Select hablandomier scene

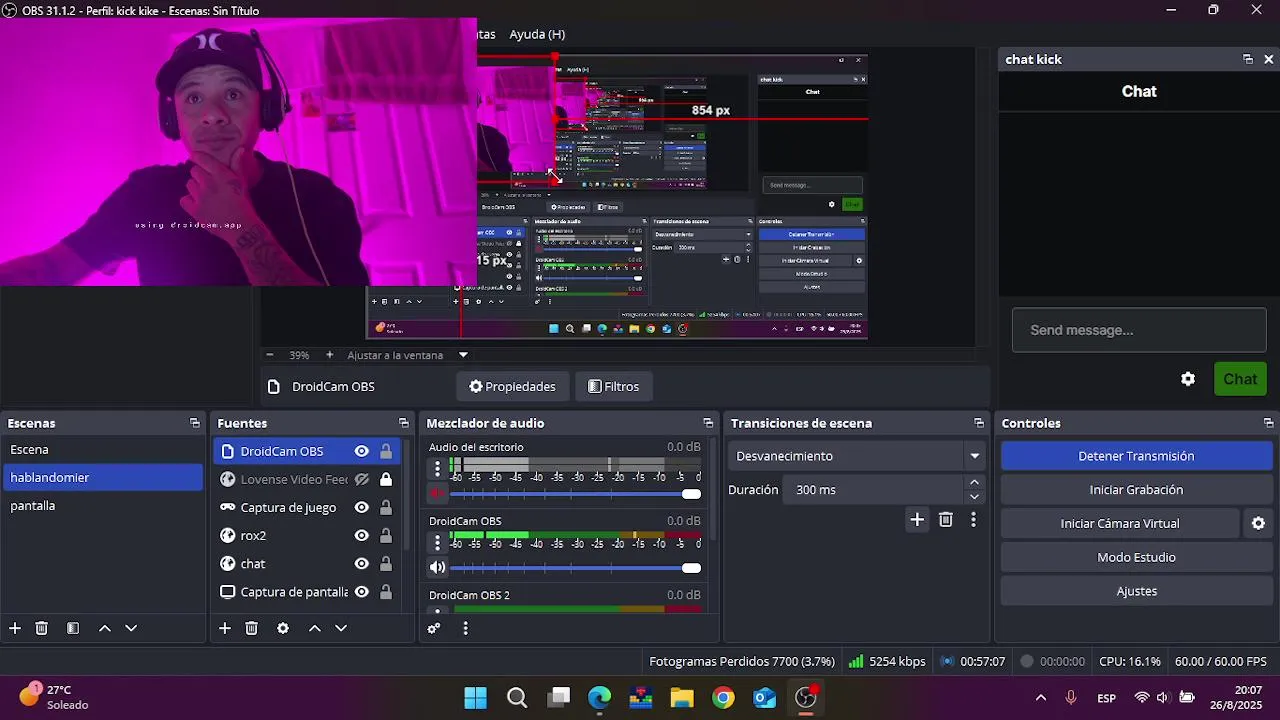point(102,478)
